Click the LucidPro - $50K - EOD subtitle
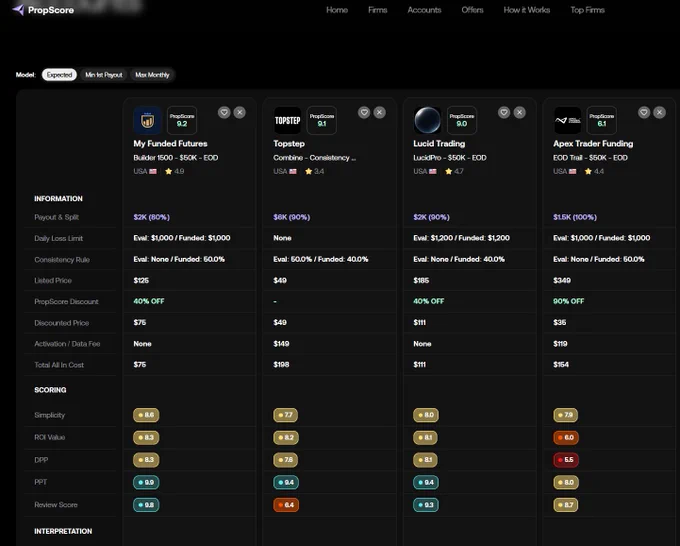This screenshot has height=546, width=680. click(450, 157)
